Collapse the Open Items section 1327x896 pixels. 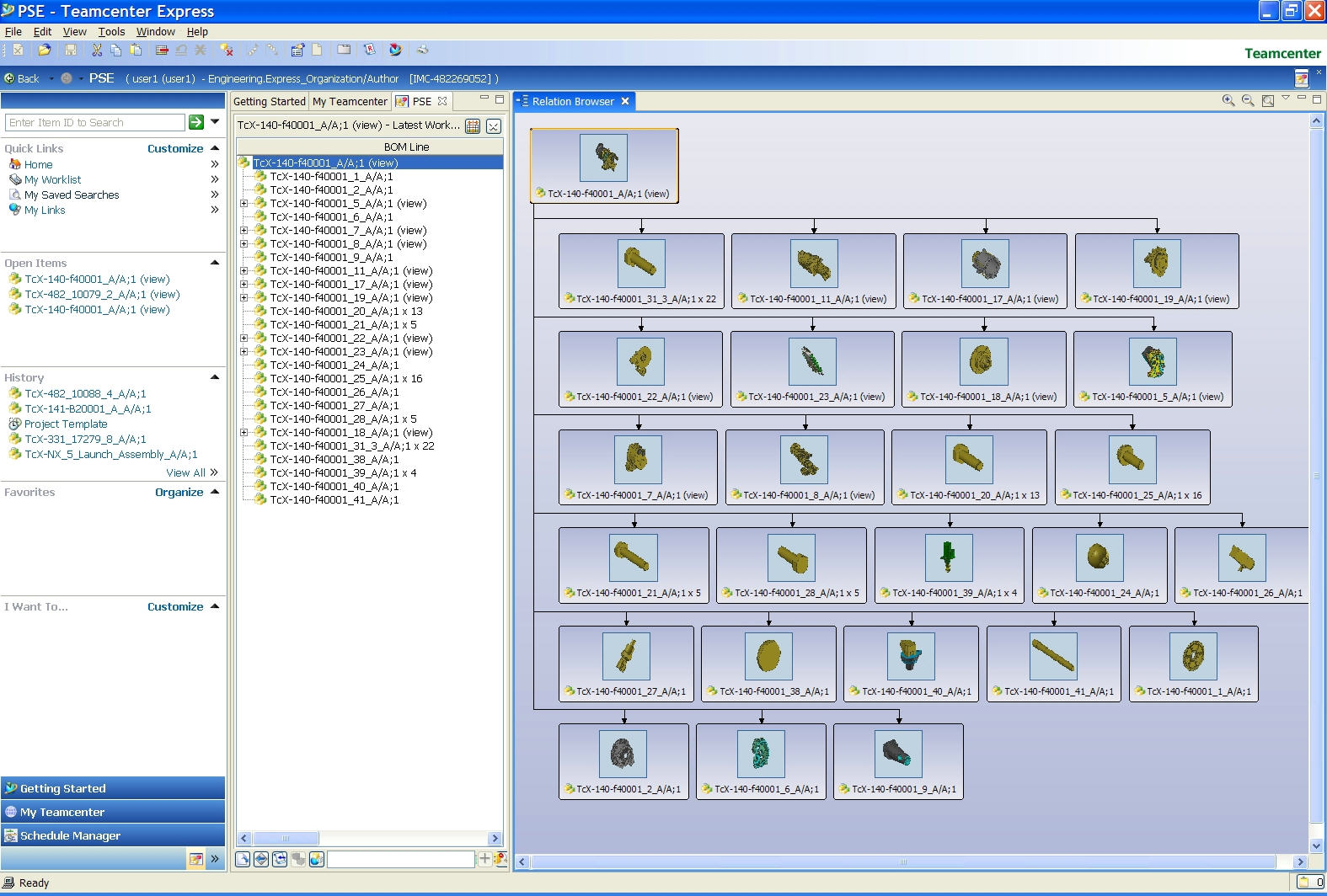coord(215,263)
